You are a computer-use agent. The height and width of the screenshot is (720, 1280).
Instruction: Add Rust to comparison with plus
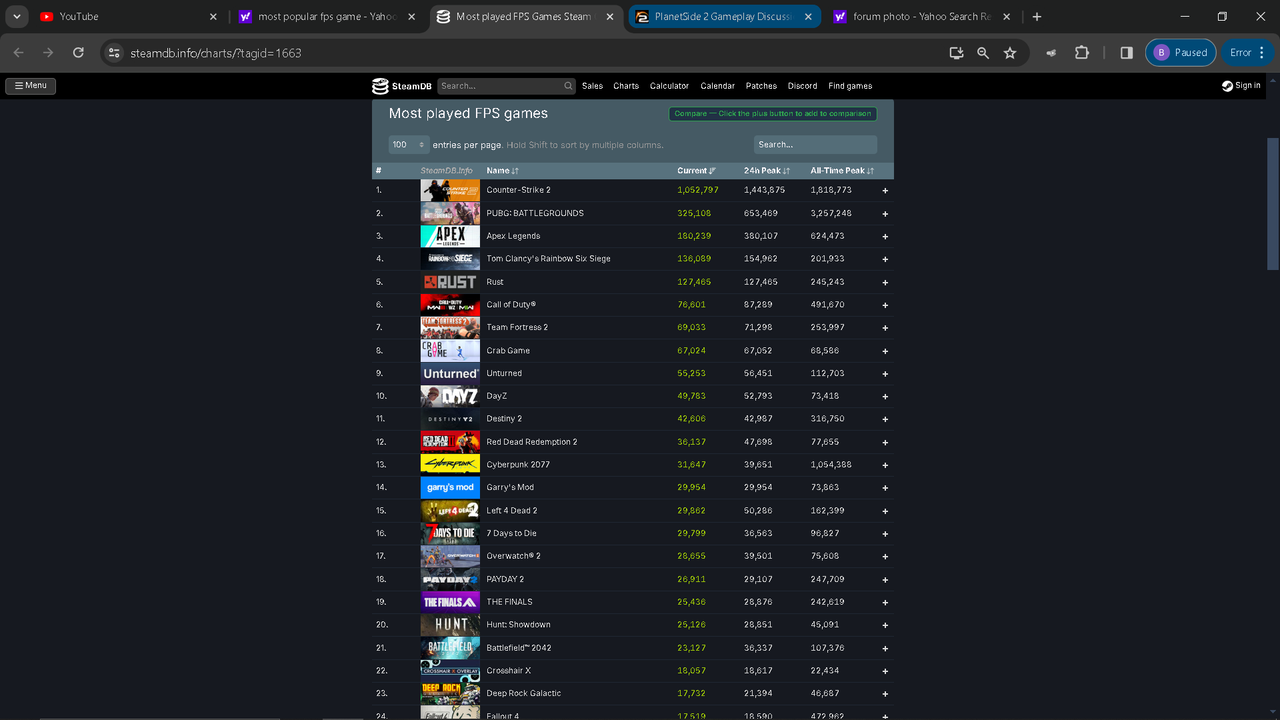coord(885,282)
